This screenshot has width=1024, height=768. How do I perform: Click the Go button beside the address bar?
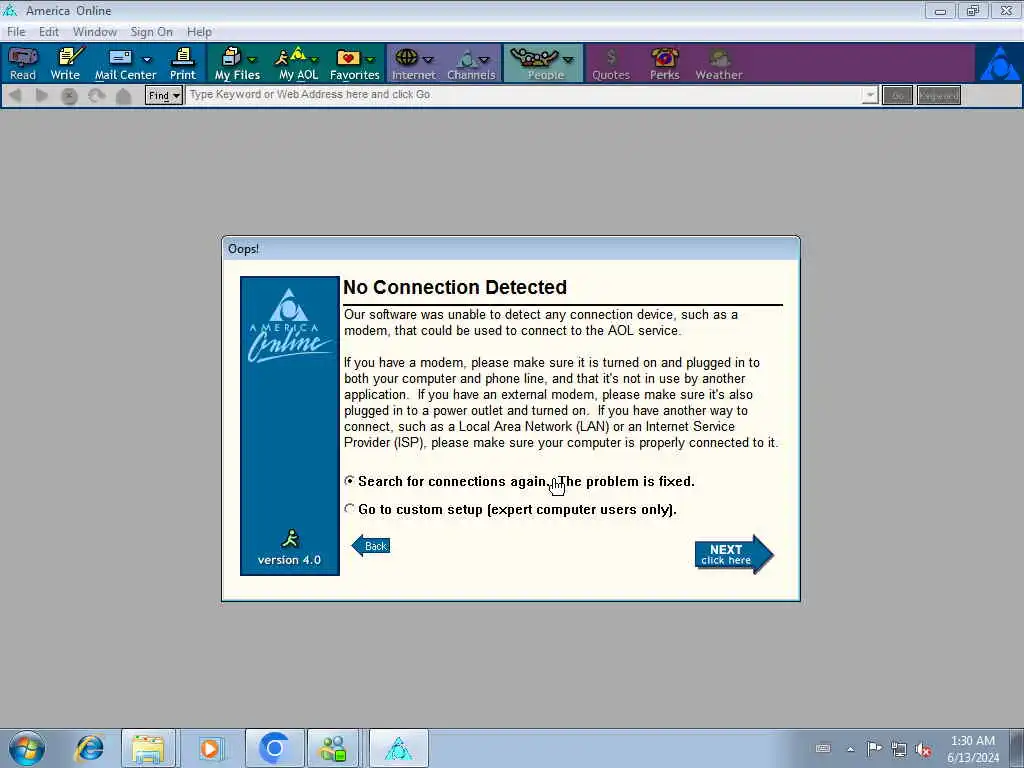897,95
